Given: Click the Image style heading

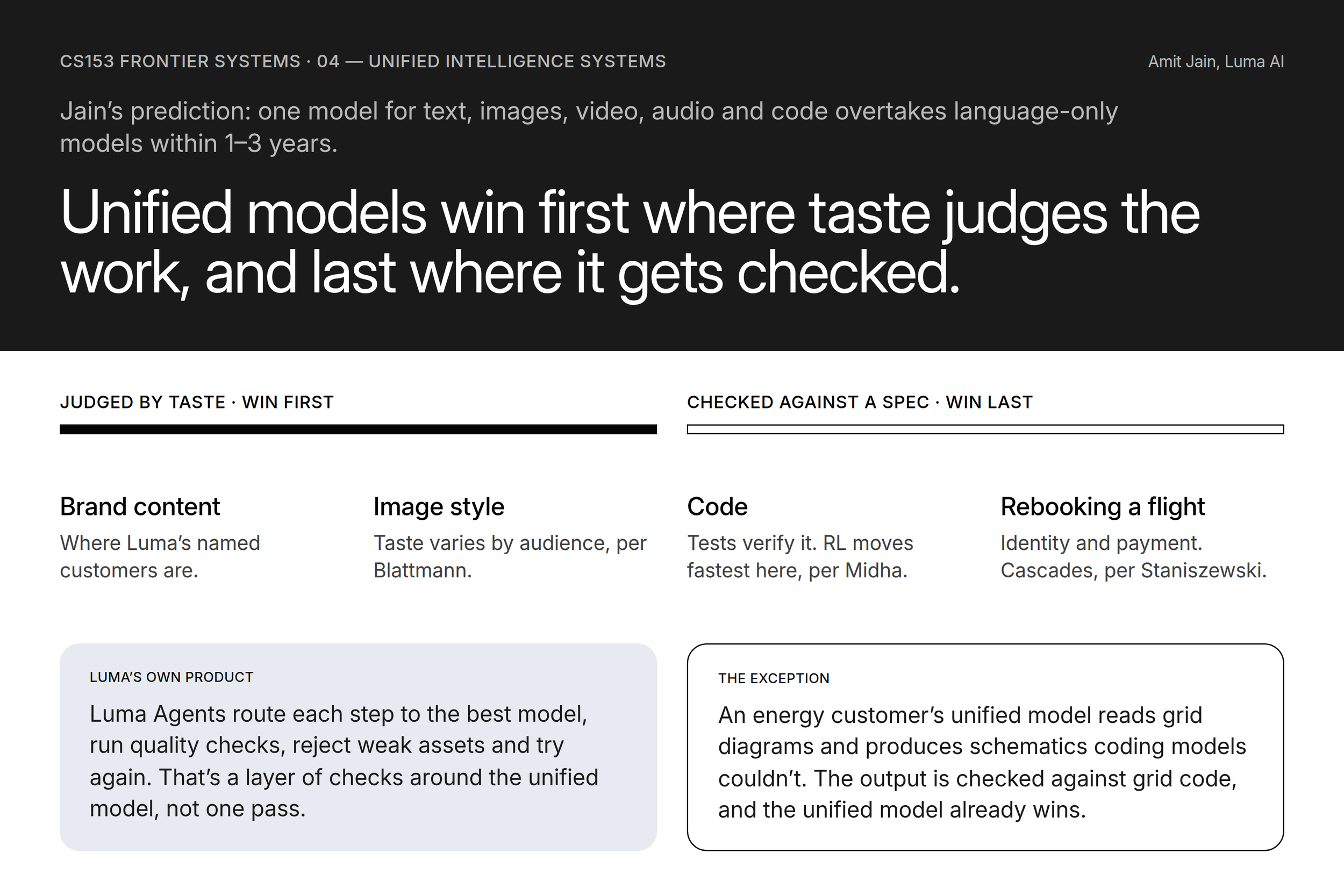Looking at the screenshot, I should (439, 507).
